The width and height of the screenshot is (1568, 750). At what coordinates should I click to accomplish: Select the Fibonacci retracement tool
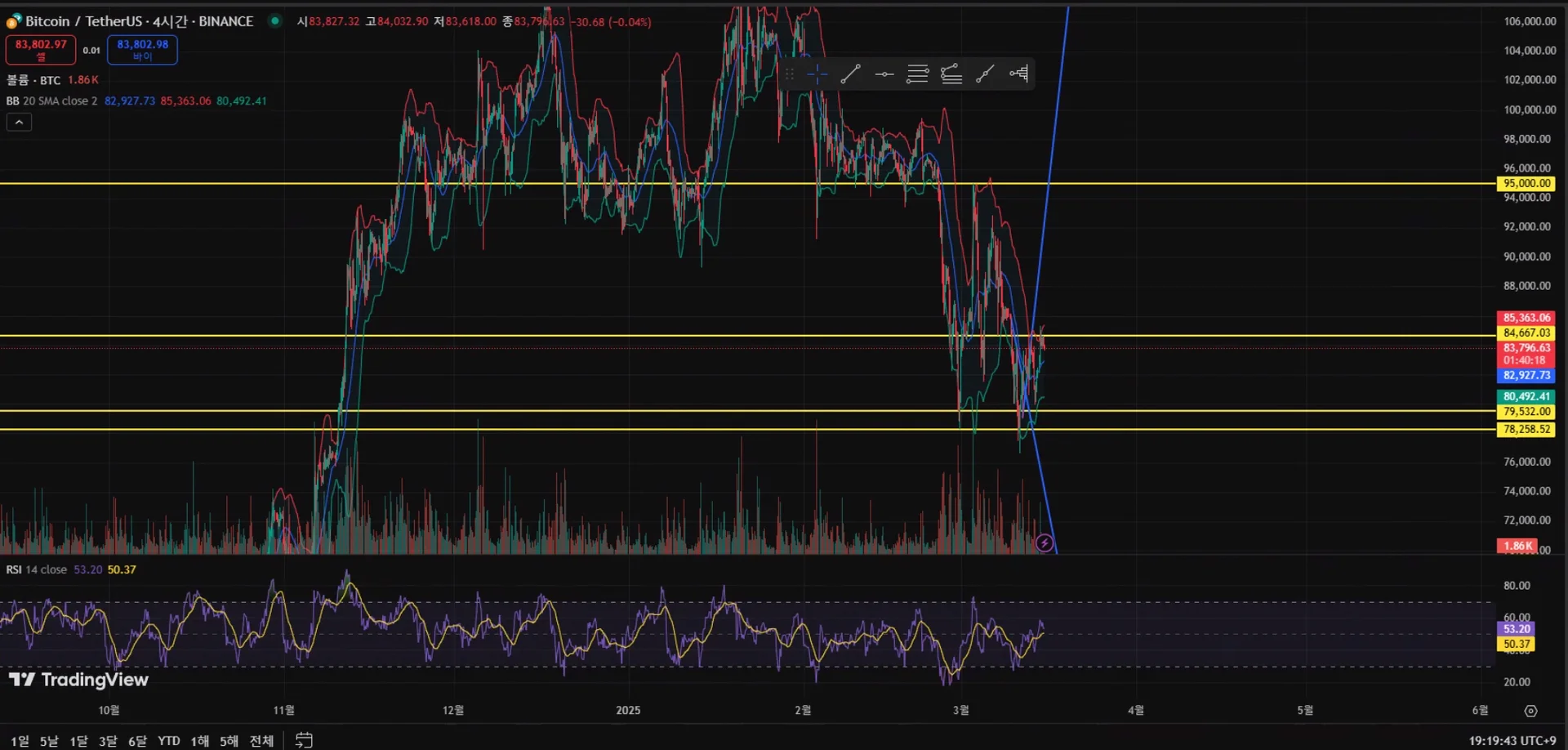(x=918, y=74)
